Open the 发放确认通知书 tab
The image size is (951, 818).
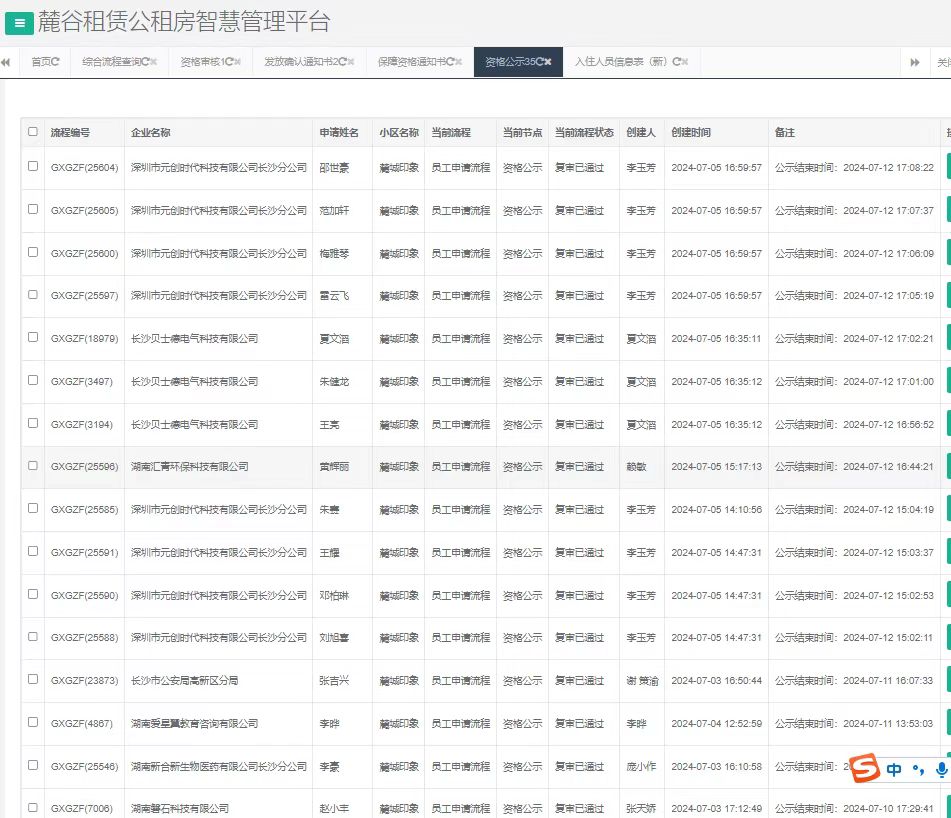(302, 62)
